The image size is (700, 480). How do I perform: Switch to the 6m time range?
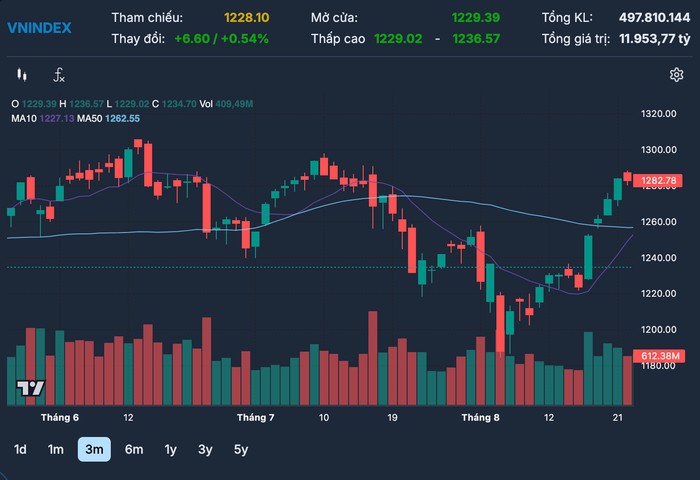134,449
